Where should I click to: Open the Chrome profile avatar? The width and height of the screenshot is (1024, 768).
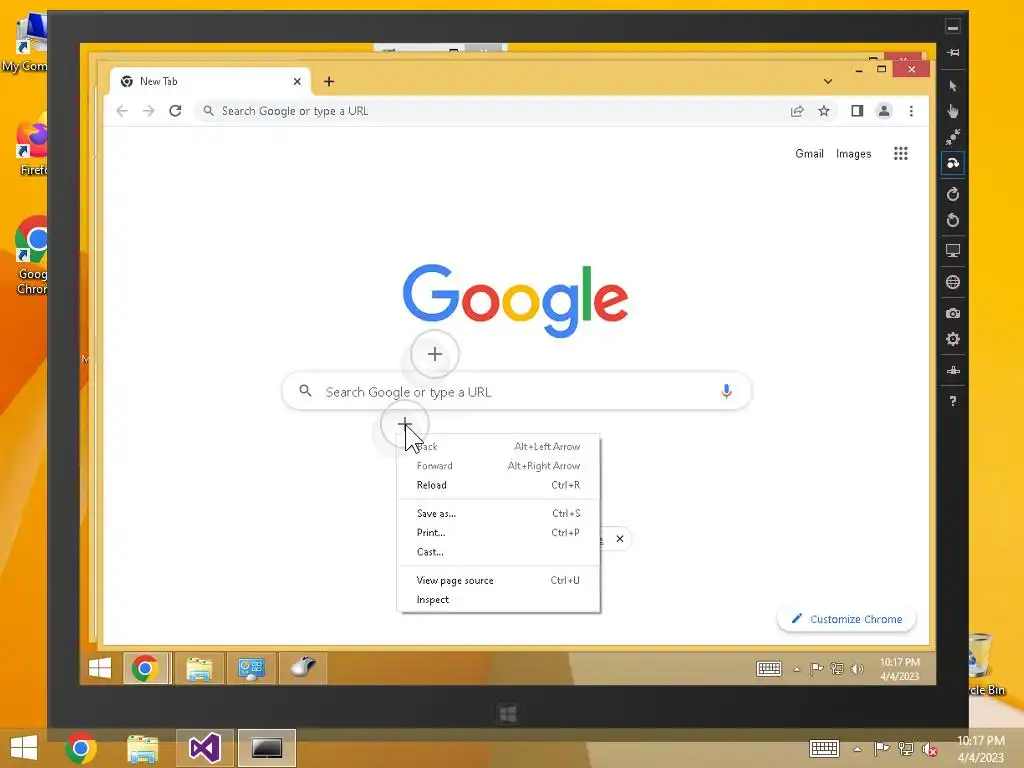[884, 111]
